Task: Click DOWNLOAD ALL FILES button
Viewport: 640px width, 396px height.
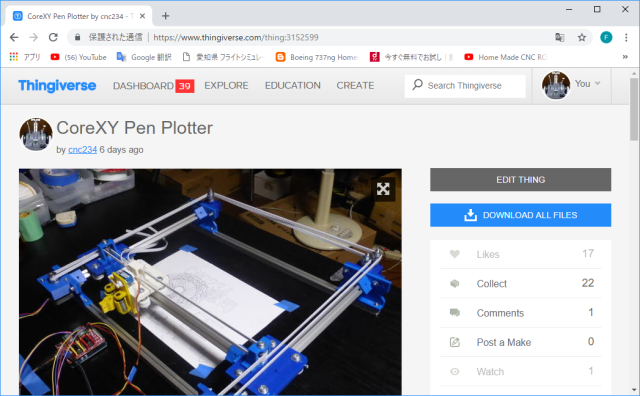Action: click(520, 215)
